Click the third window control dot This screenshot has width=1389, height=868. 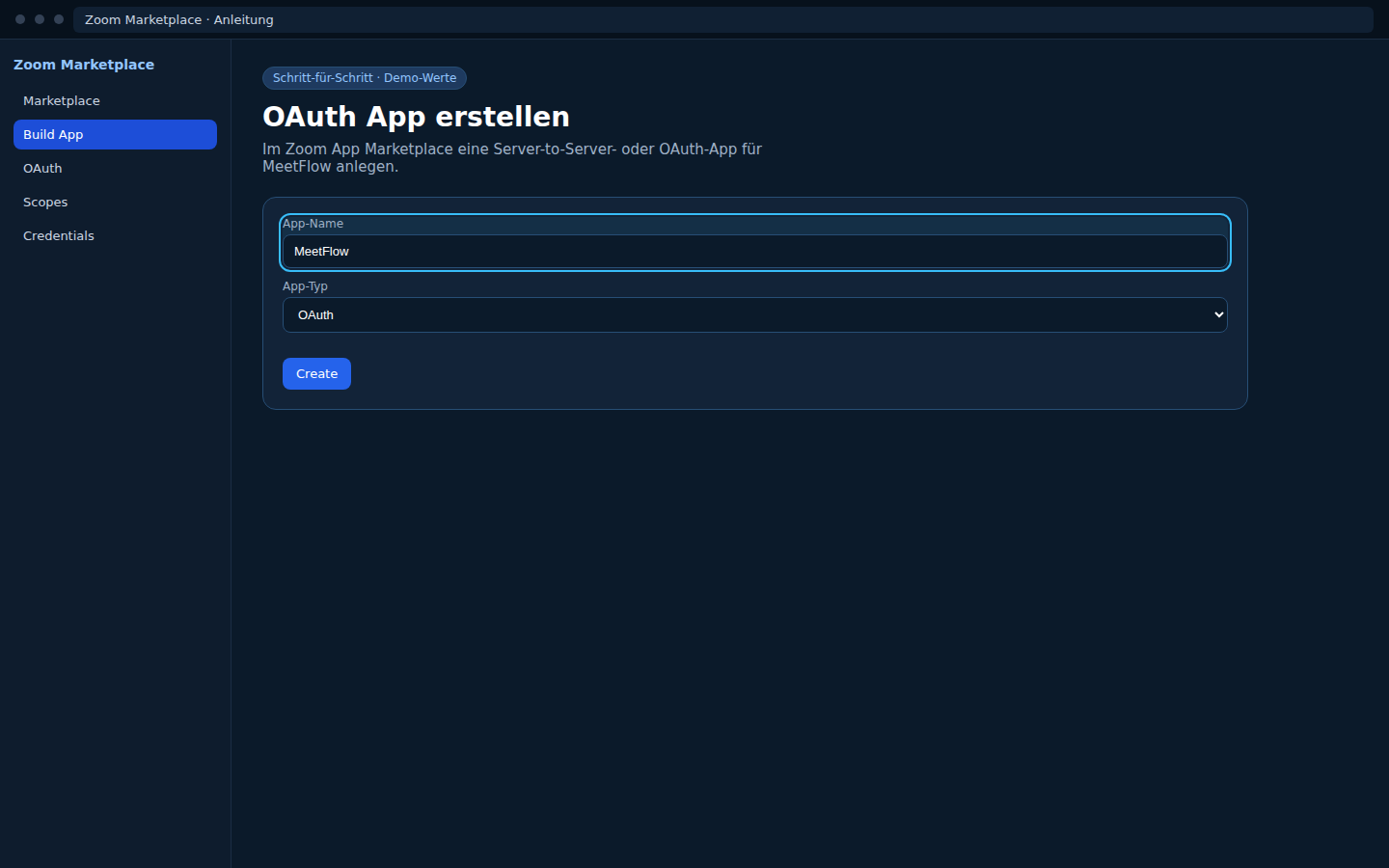(59, 19)
